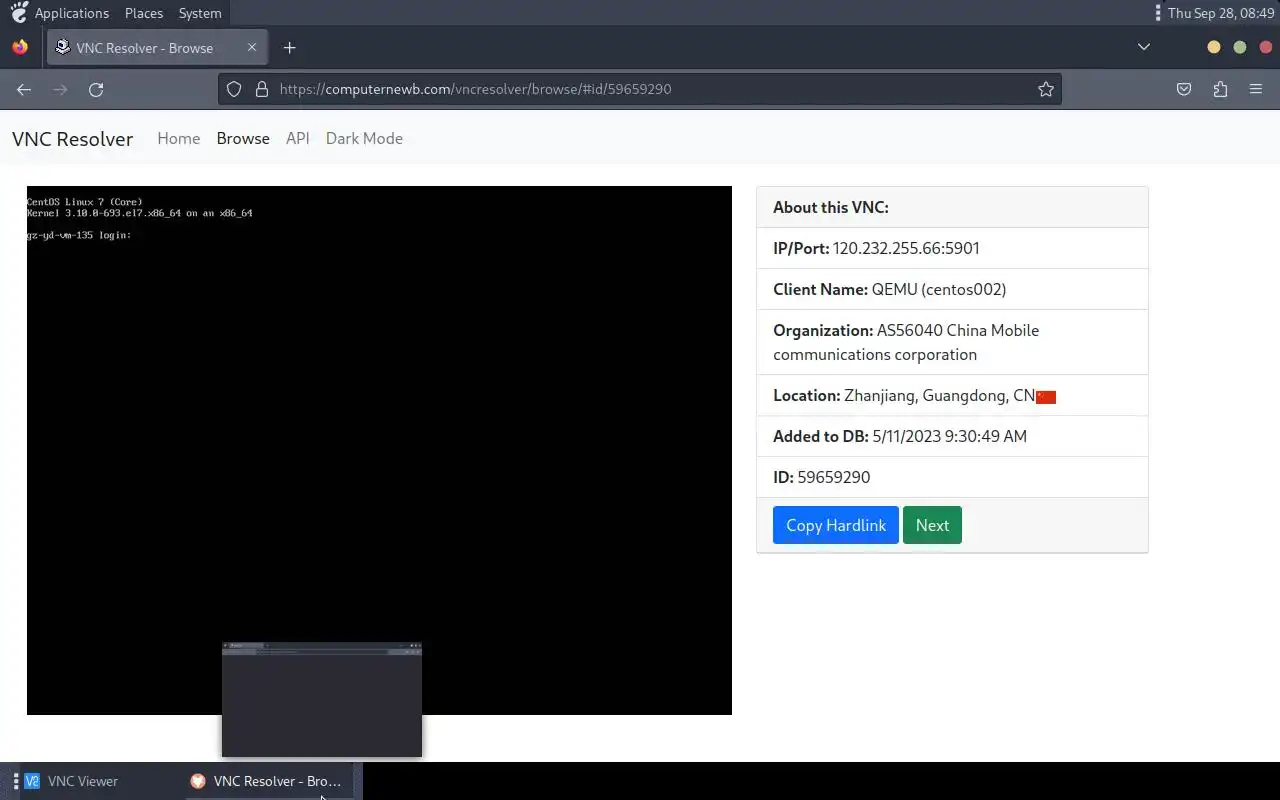Image resolution: width=1280 pixels, height=800 pixels.
Task: Open the API nav link
Action: pos(298,138)
